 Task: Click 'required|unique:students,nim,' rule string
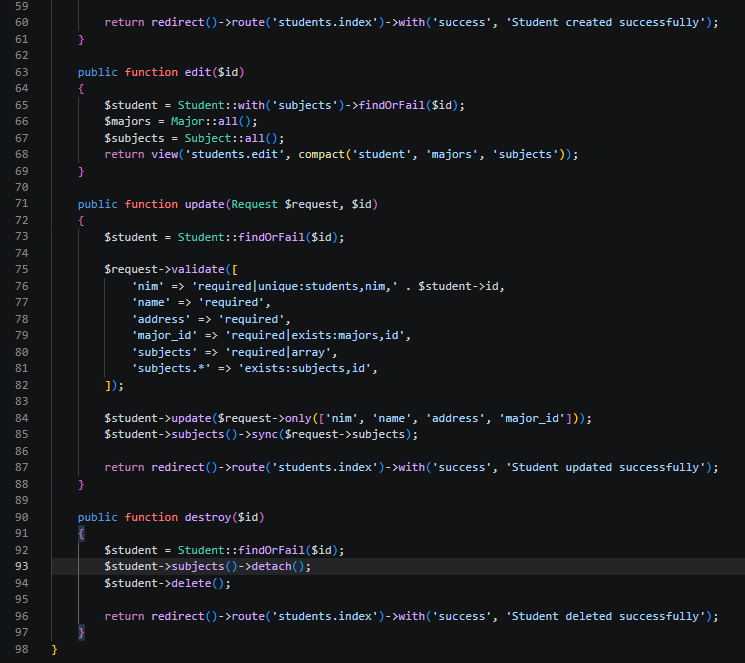tap(295, 286)
